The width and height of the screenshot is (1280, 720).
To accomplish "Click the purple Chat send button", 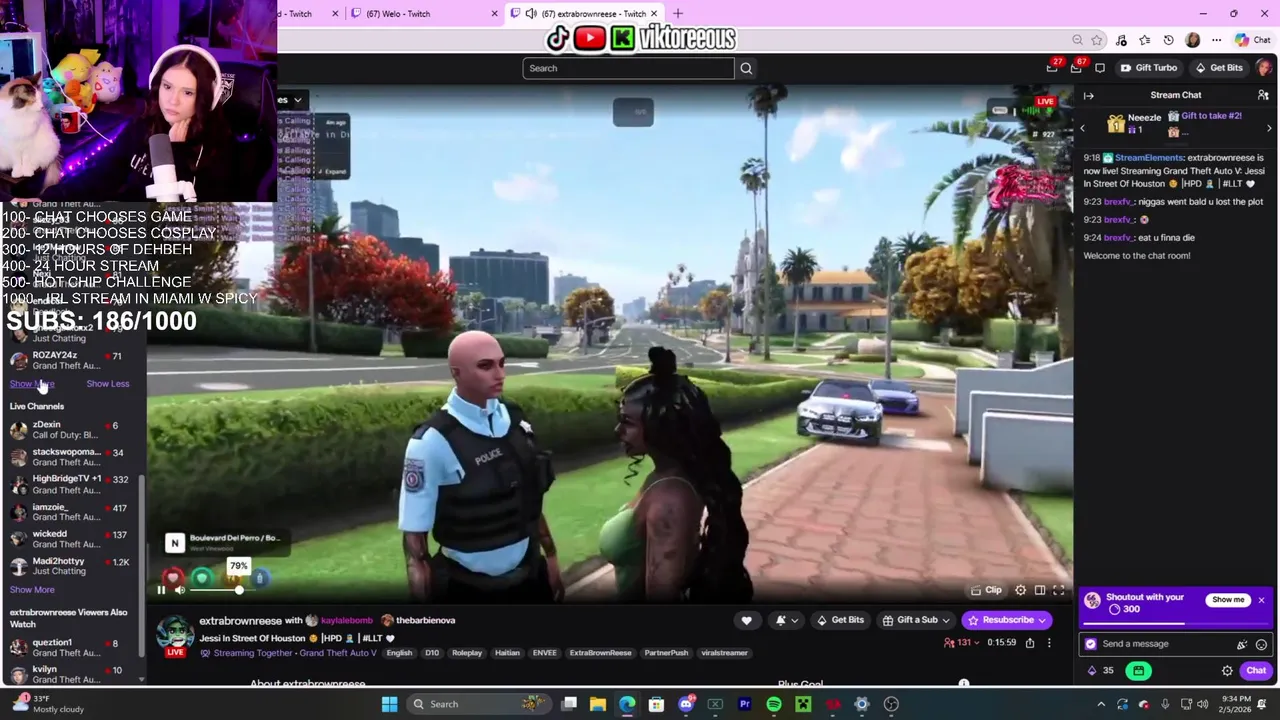I will click(1256, 671).
